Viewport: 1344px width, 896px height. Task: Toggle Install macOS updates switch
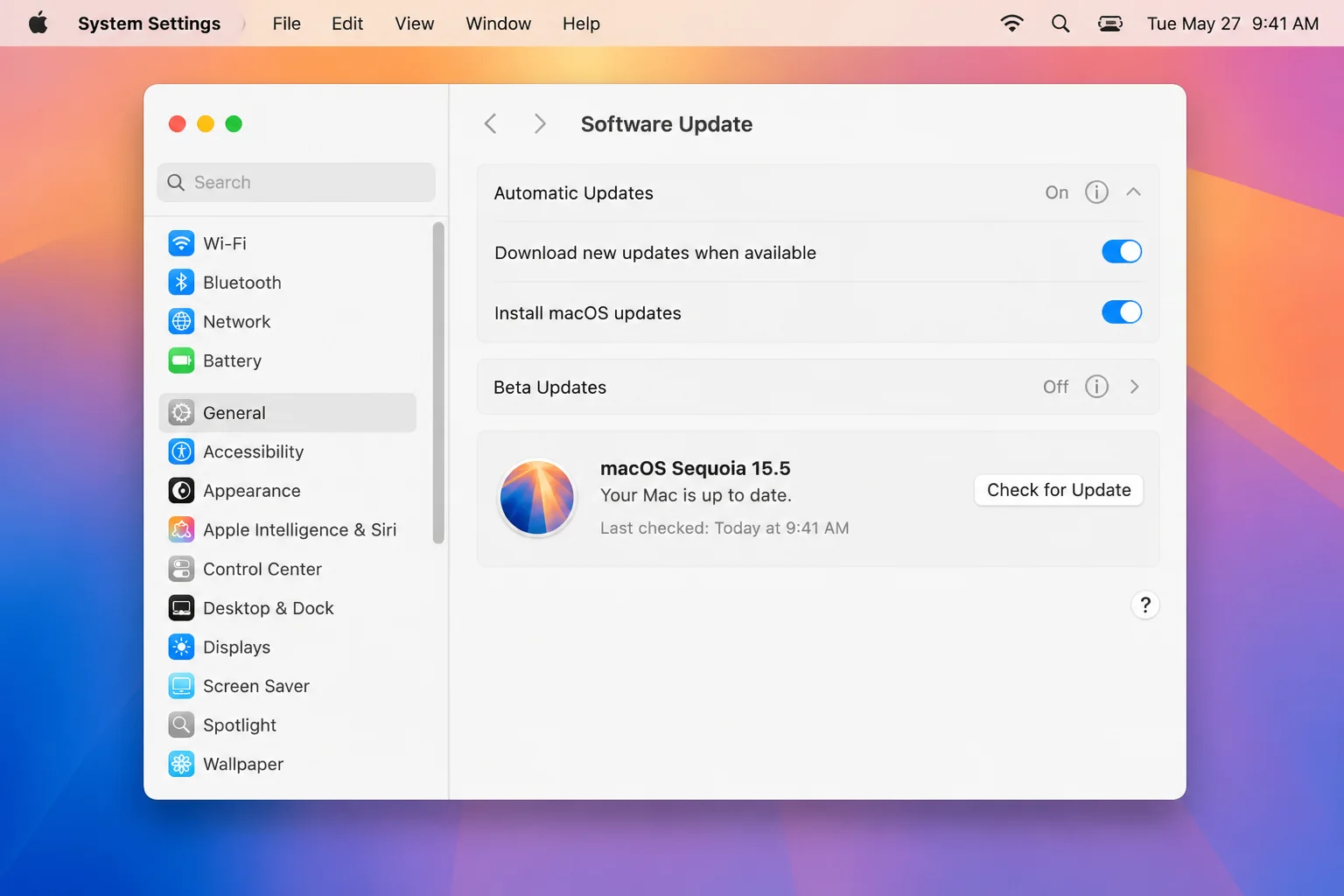click(1122, 312)
